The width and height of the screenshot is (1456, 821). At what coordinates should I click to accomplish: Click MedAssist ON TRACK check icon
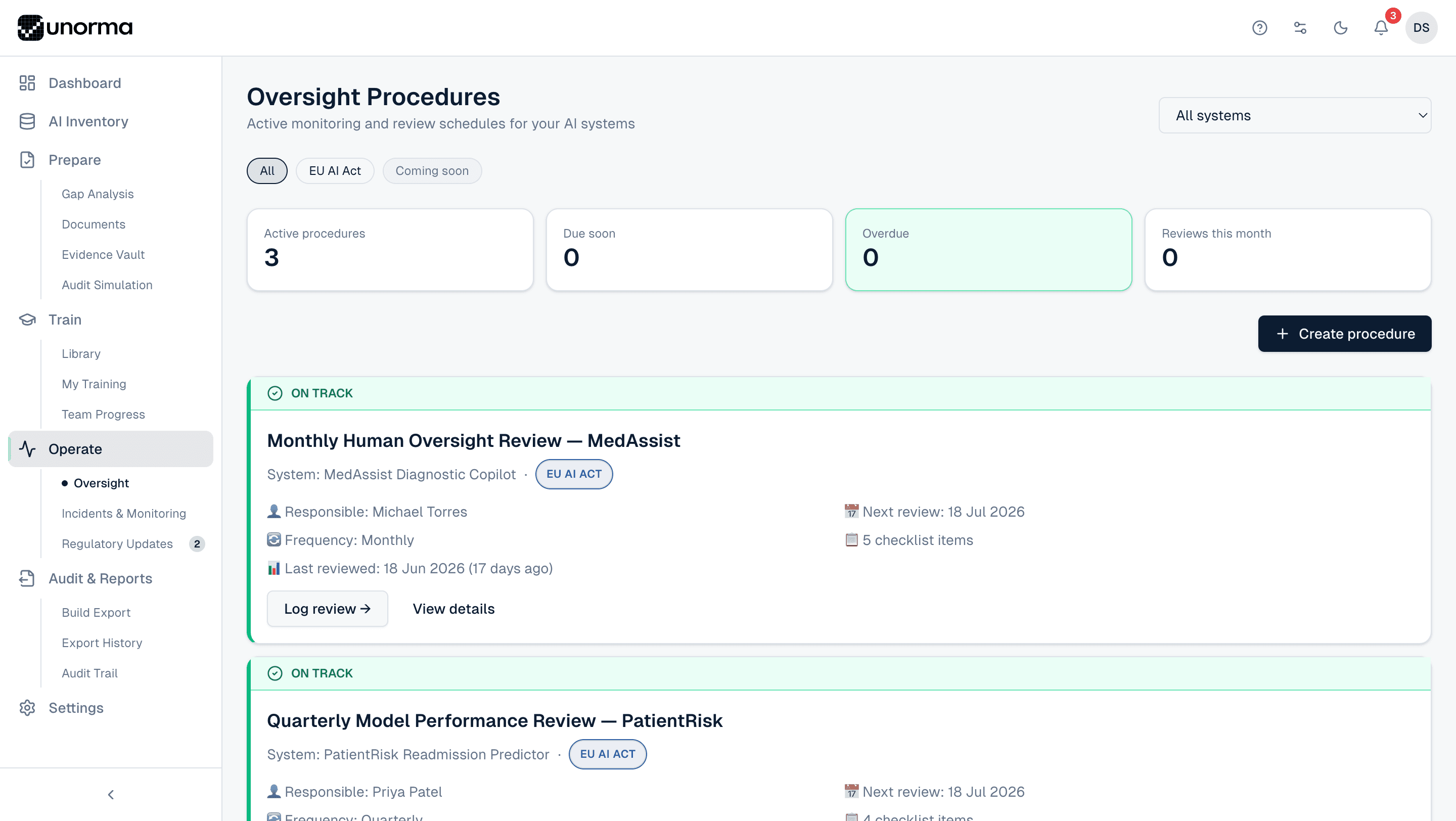(x=275, y=393)
